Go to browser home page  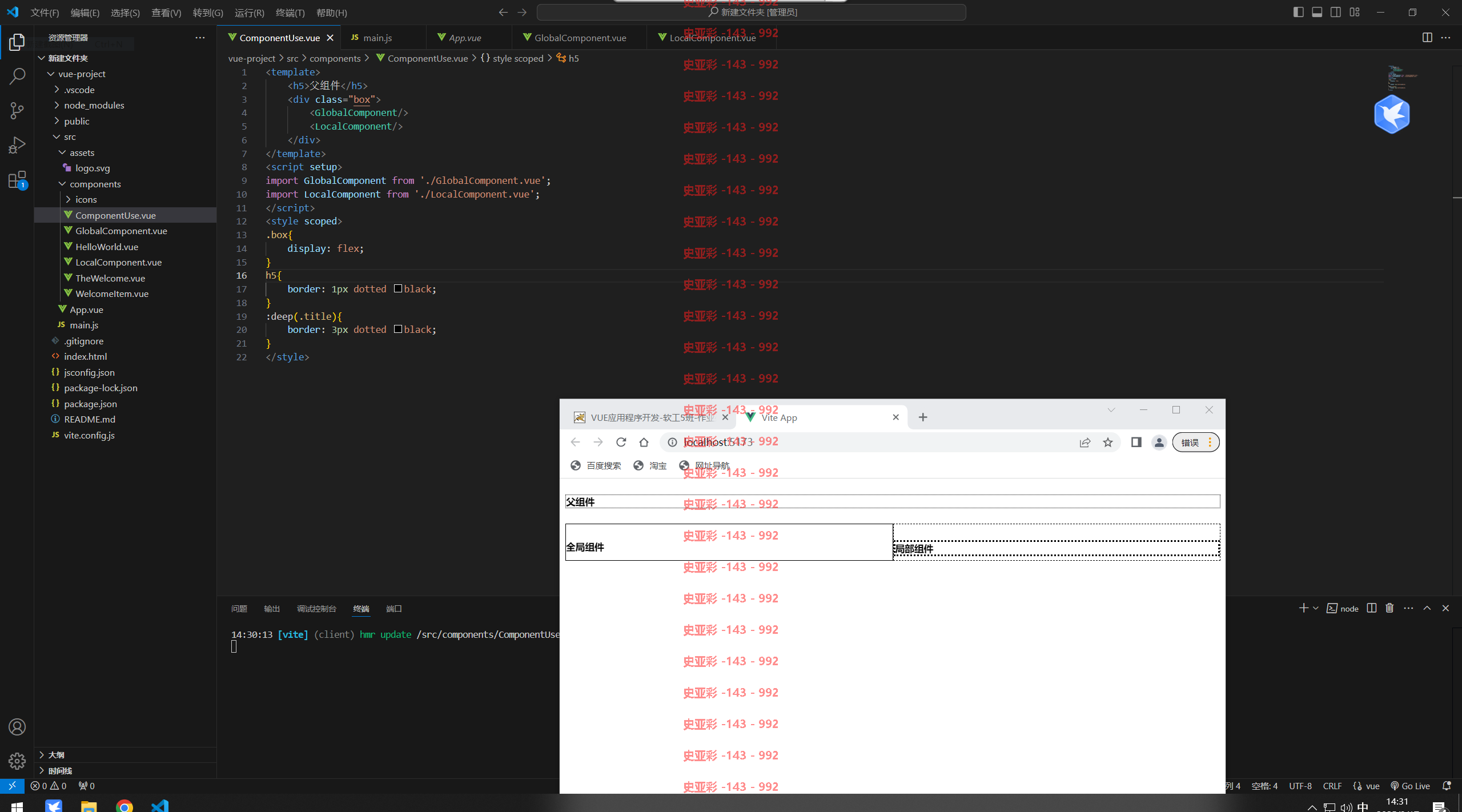[644, 442]
